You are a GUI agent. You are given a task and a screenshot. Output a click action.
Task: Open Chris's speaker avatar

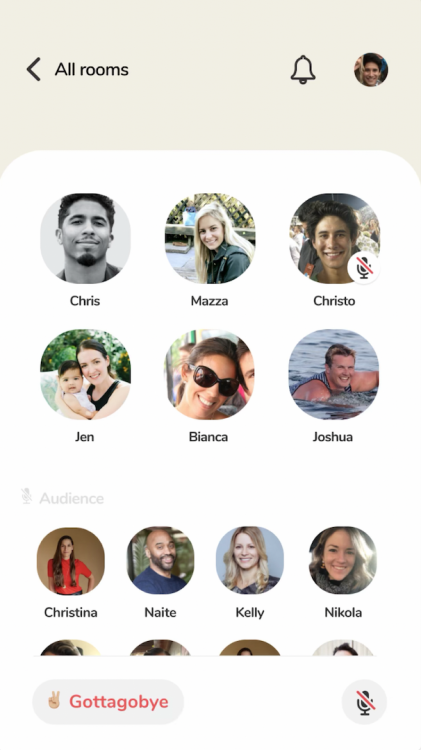point(85,238)
